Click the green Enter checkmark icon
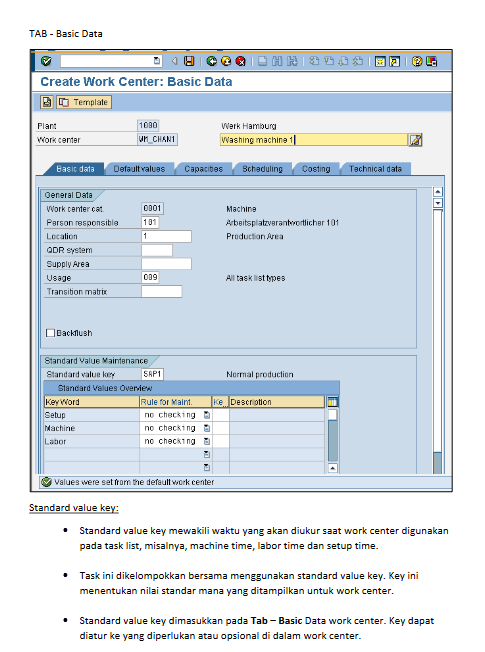The image size is (485, 652). [46, 61]
